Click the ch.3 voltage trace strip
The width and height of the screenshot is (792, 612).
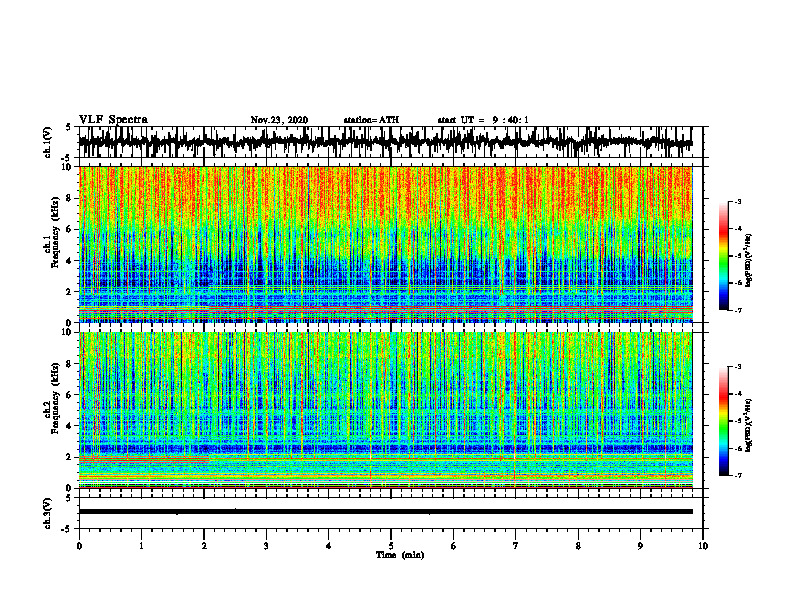click(390, 513)
